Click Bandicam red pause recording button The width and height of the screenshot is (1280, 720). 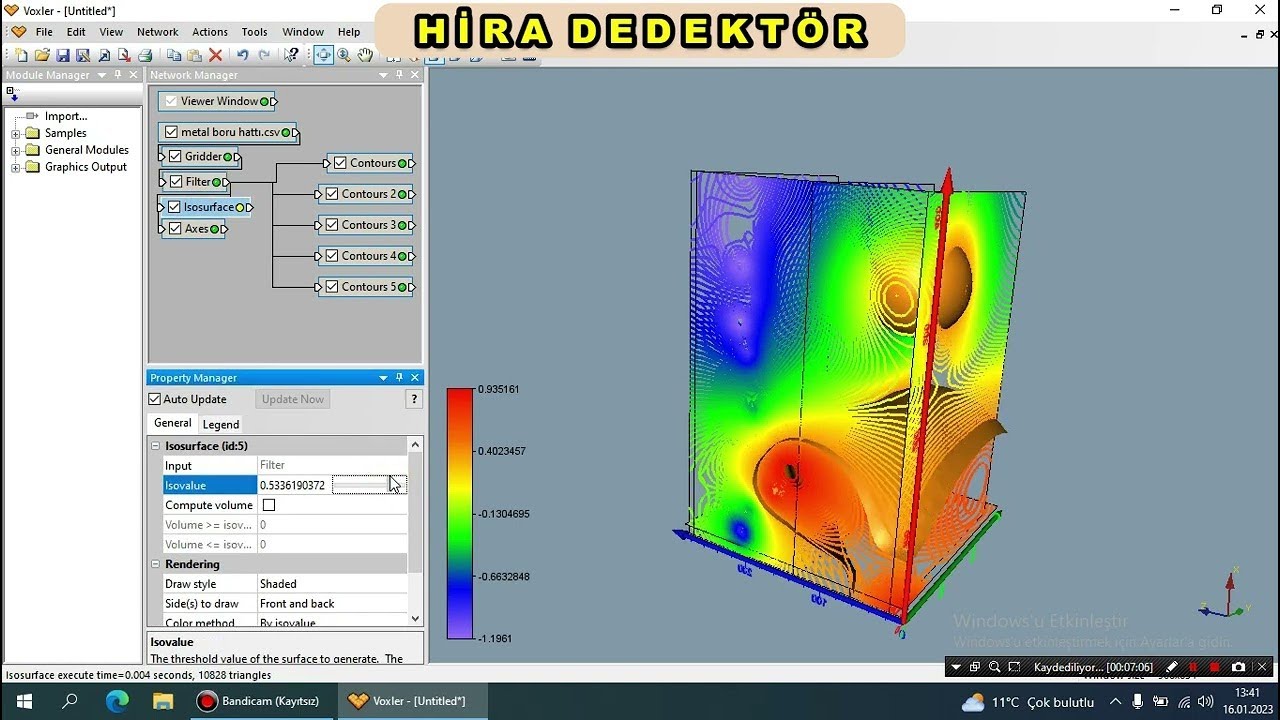[1193, 667]
